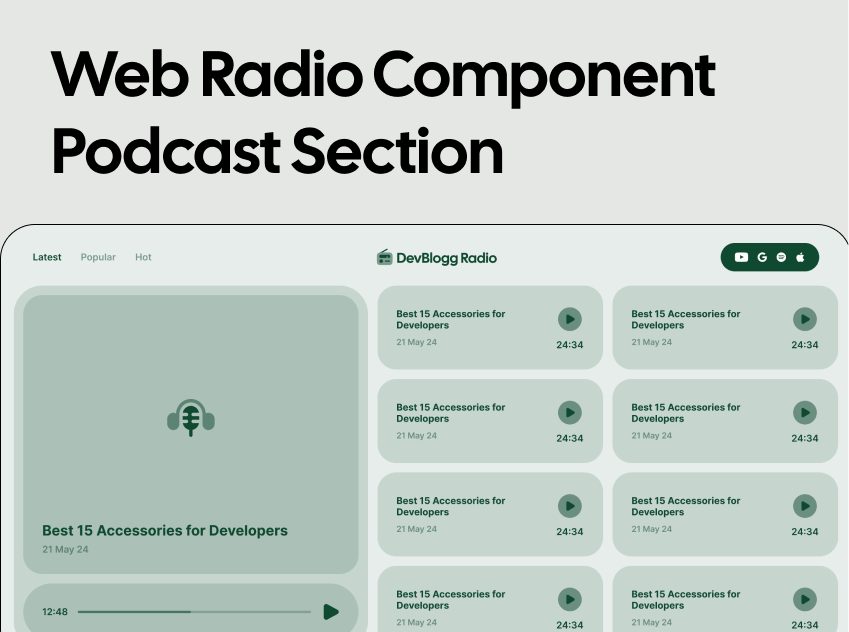The width and height of the screenshot is (849, 632).
Task: Click the playback progress slider
Action: click(x=195, y=611)
